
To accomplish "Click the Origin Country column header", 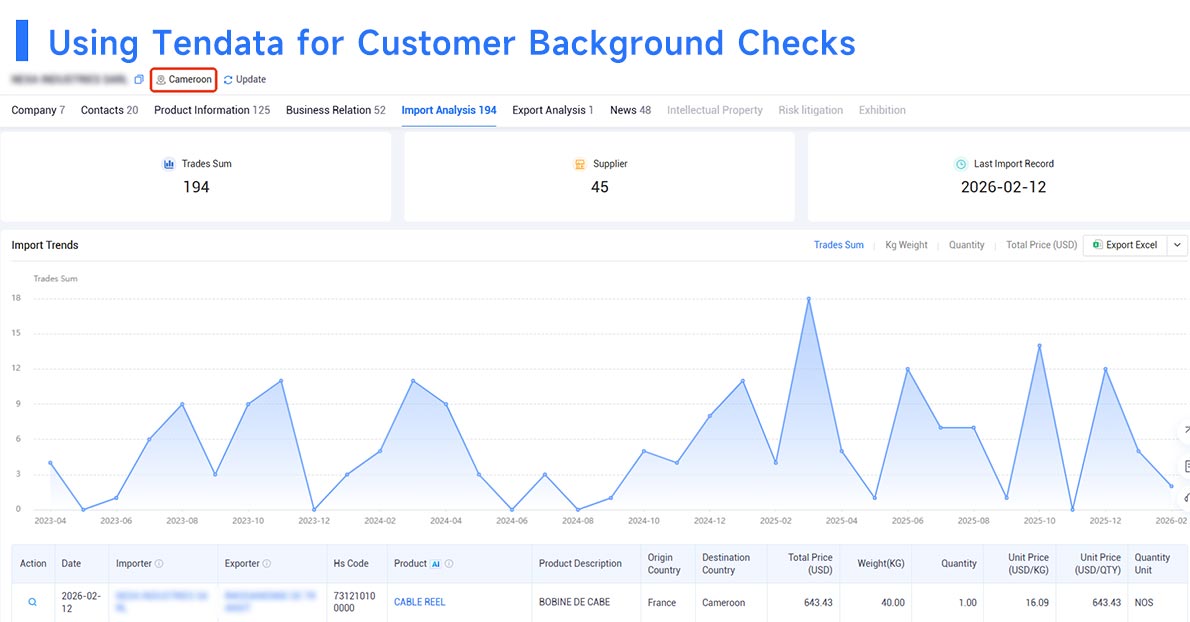I will click(663, 564).
